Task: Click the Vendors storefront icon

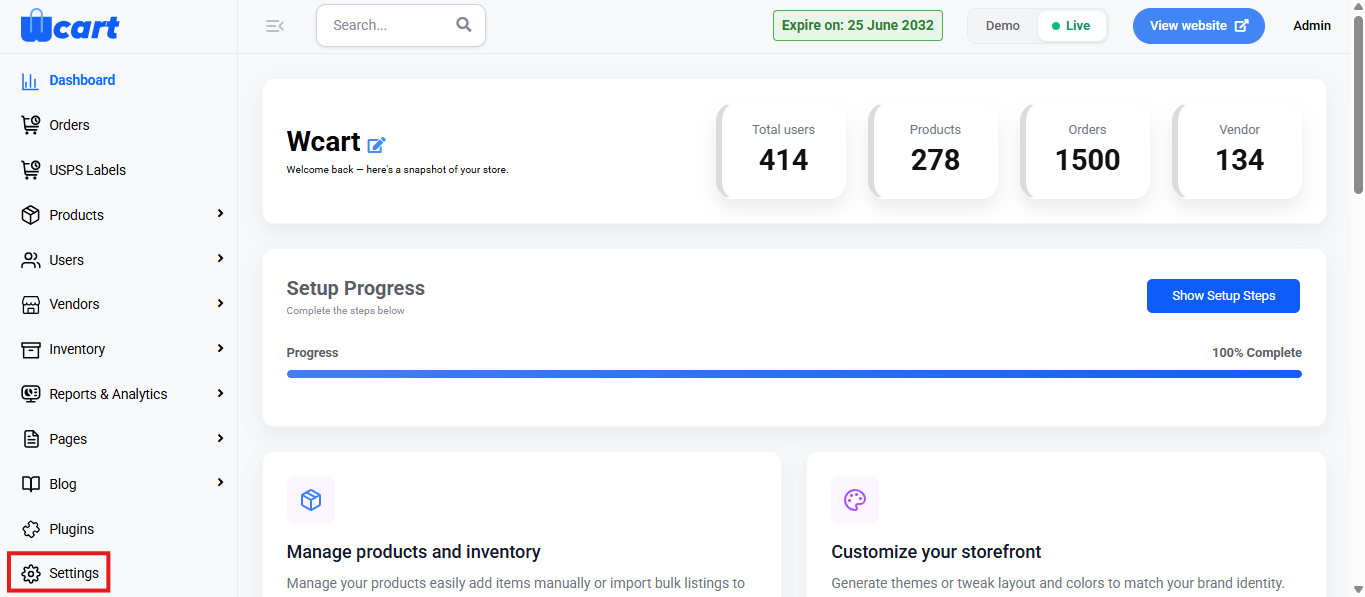Action: tap(31, 304)
